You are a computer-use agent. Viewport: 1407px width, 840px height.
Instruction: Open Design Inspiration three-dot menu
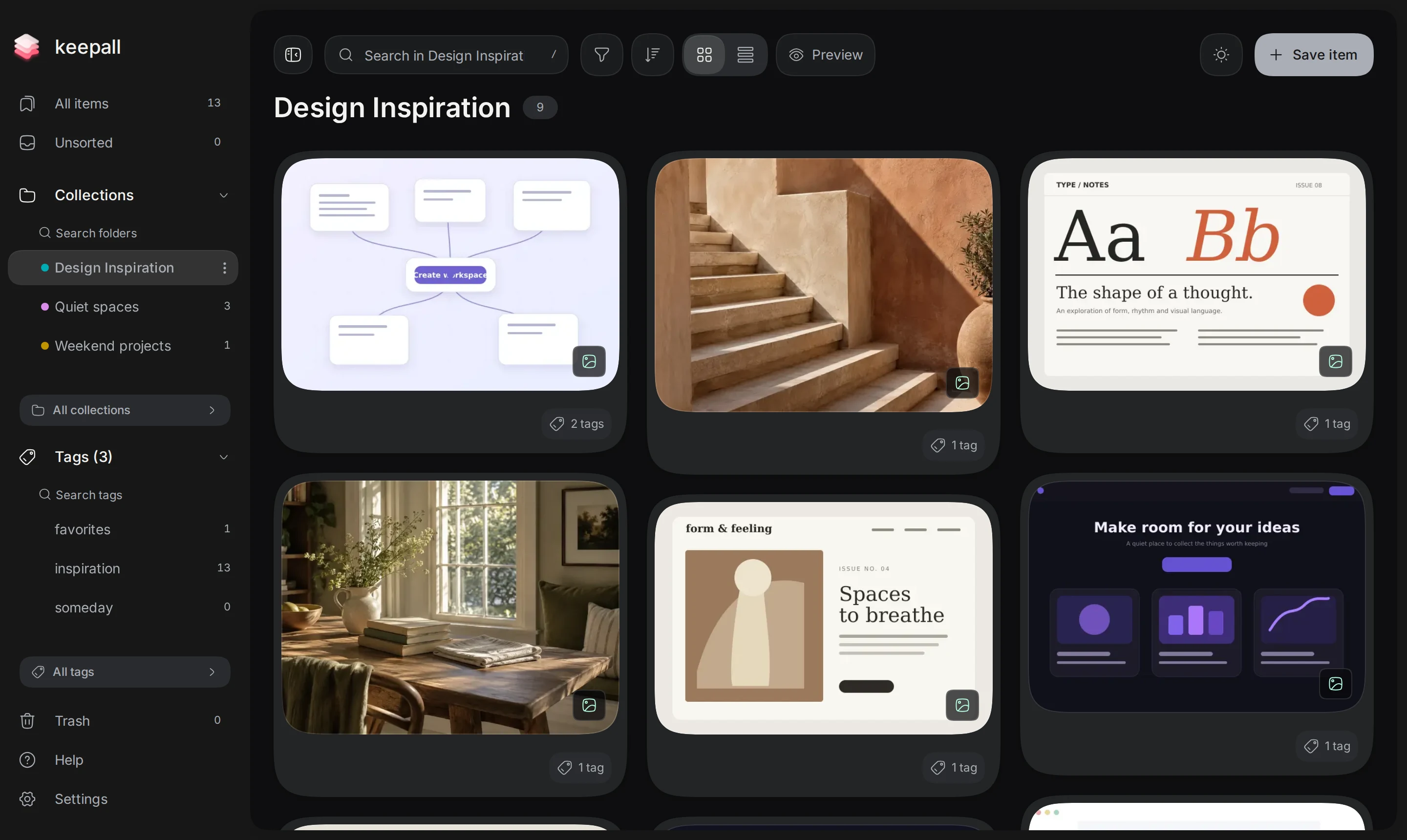point(225,268)
